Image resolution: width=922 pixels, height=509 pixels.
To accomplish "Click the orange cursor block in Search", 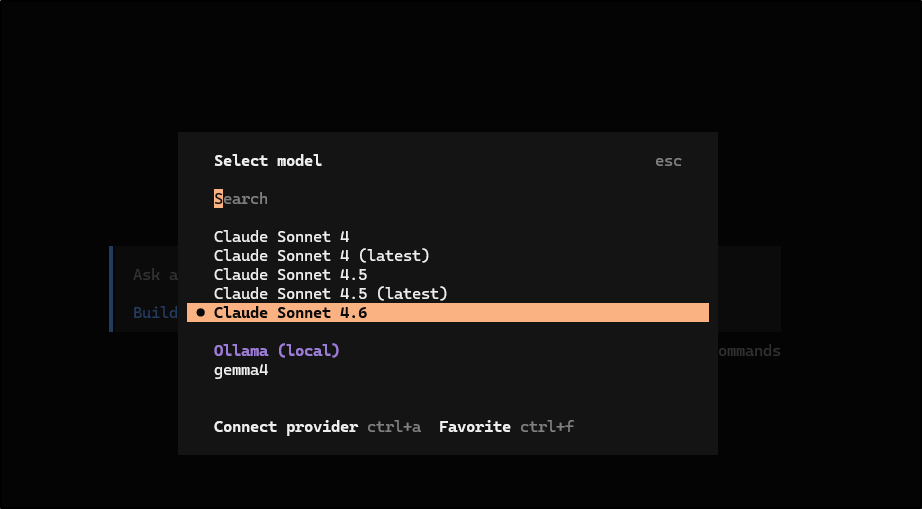I will coord(218,199).
